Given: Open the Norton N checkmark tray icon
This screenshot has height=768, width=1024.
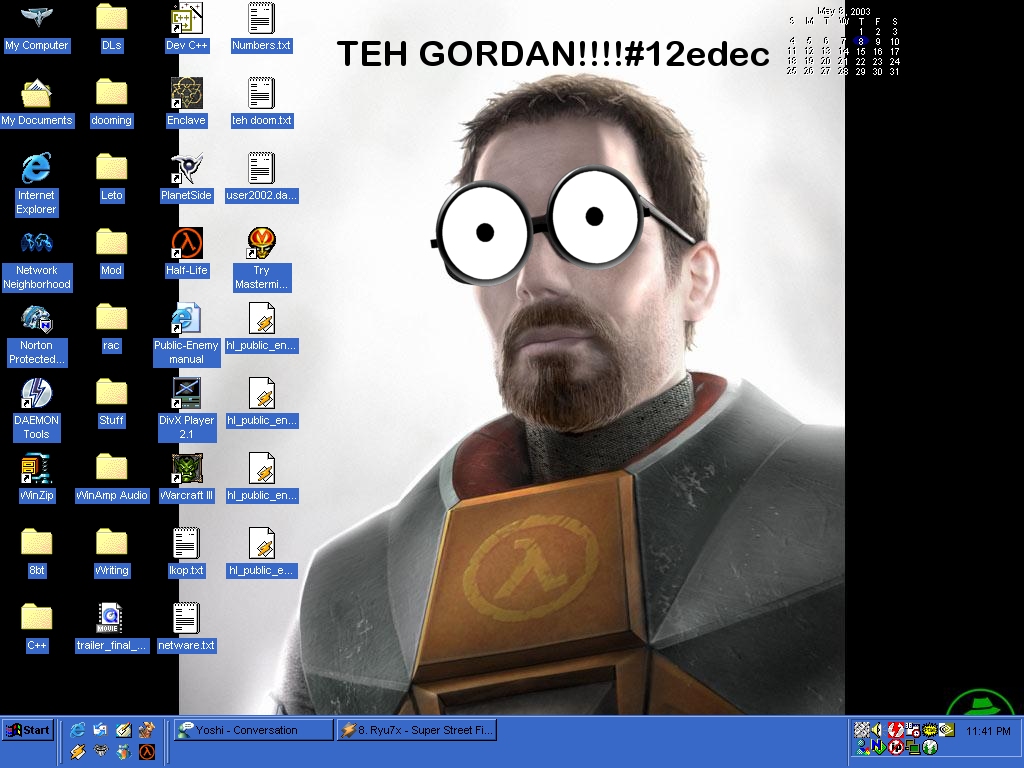Looking at the screenshot, I should pyautogui.click(x=878, y=747).
